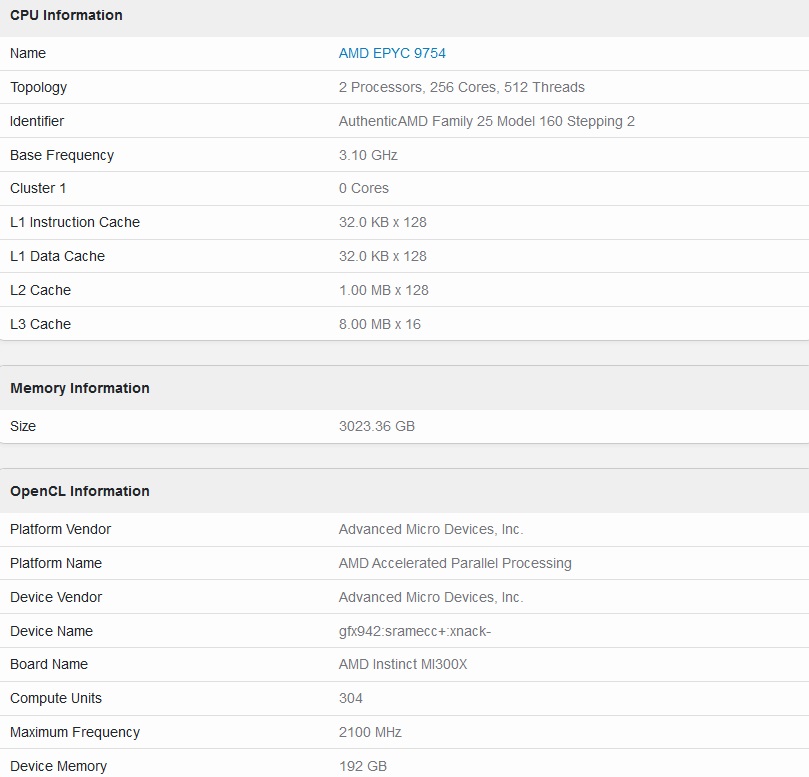The image size is (809, 777).
Task: Open the AMD EPYC 9754 link
Action: pyautogui.click(x=392, y=53)
